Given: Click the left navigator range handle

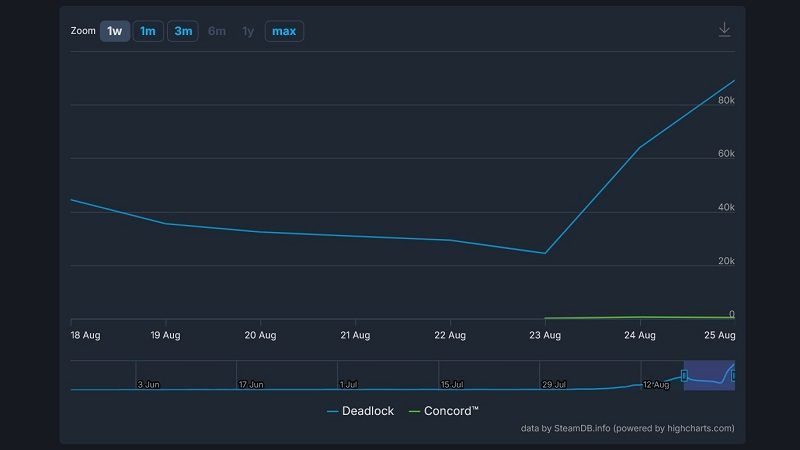Looking at the screenshot, I should (684, 375).
